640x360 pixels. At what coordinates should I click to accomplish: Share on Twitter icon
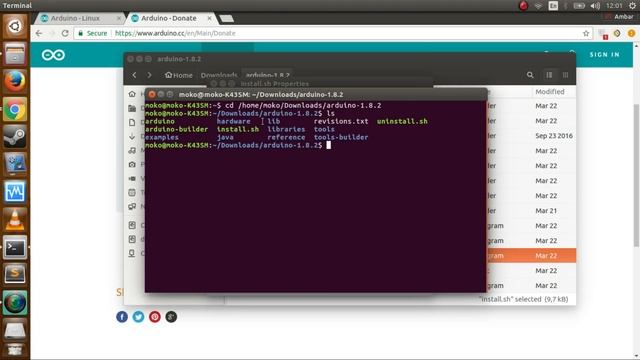click(138, 317)
